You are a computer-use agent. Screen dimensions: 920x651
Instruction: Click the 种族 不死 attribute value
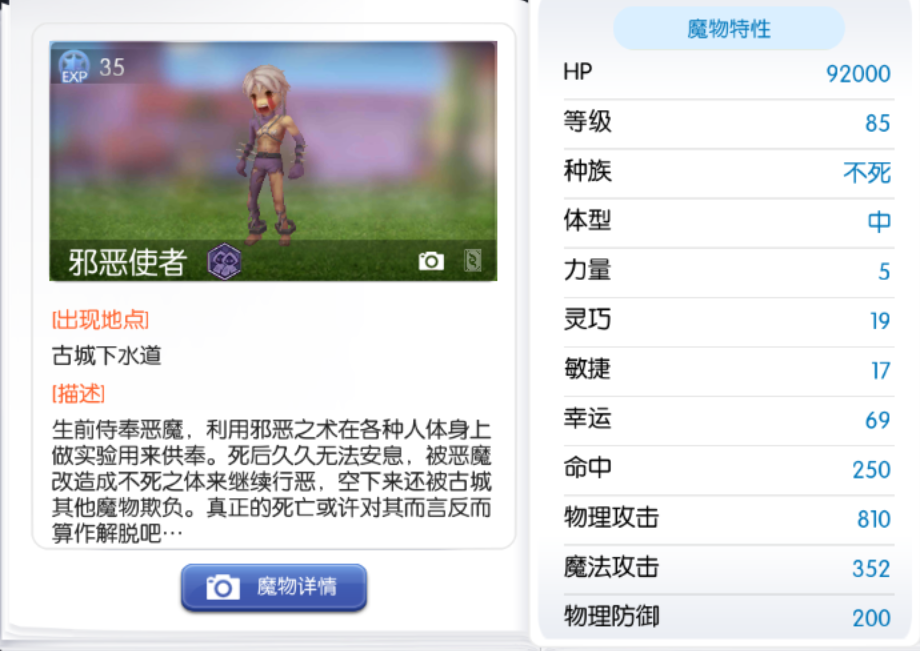pos(867,172)
